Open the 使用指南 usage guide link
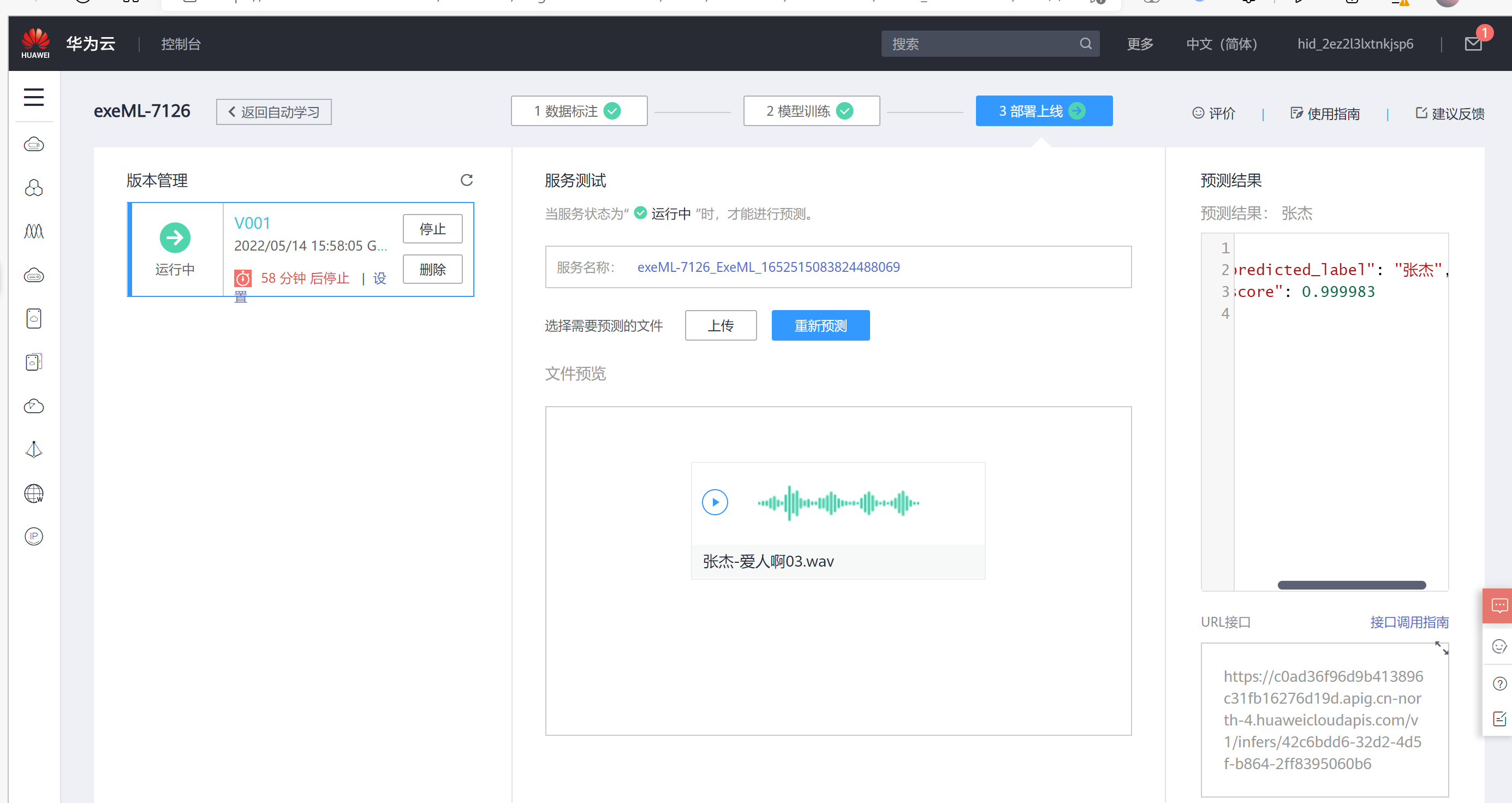 tap(1325, 114)
